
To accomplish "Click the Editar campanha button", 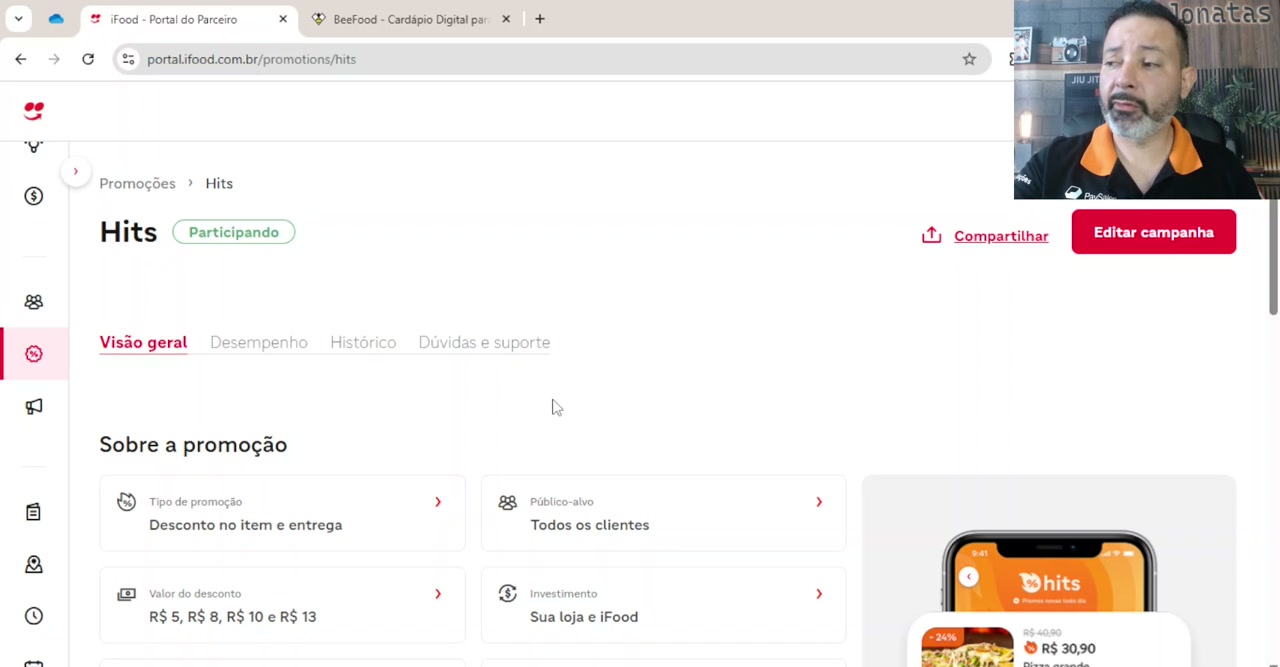I will pyautogui.click(x=1154, y=232).
